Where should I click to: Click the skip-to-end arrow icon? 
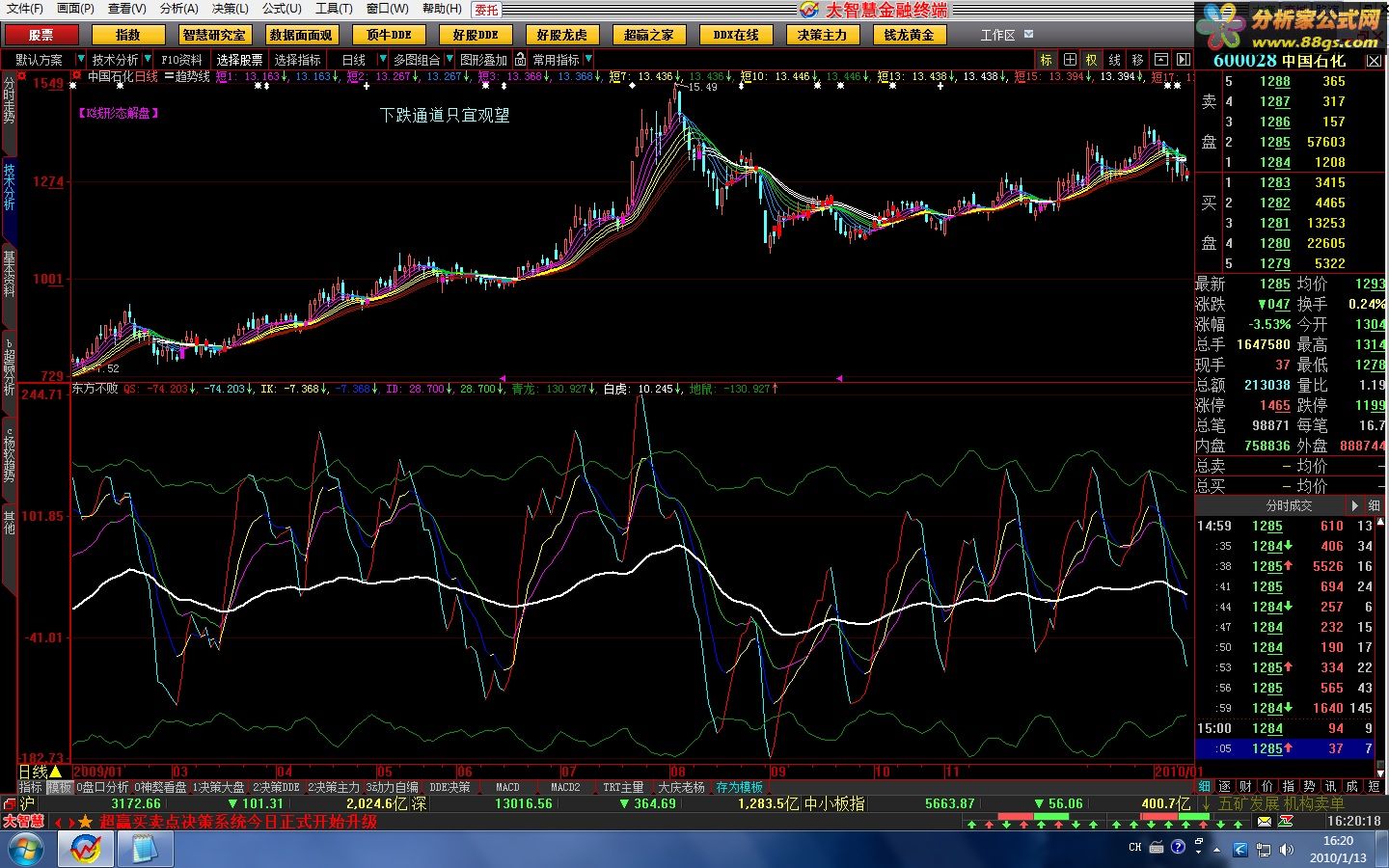coord(1184,60)
